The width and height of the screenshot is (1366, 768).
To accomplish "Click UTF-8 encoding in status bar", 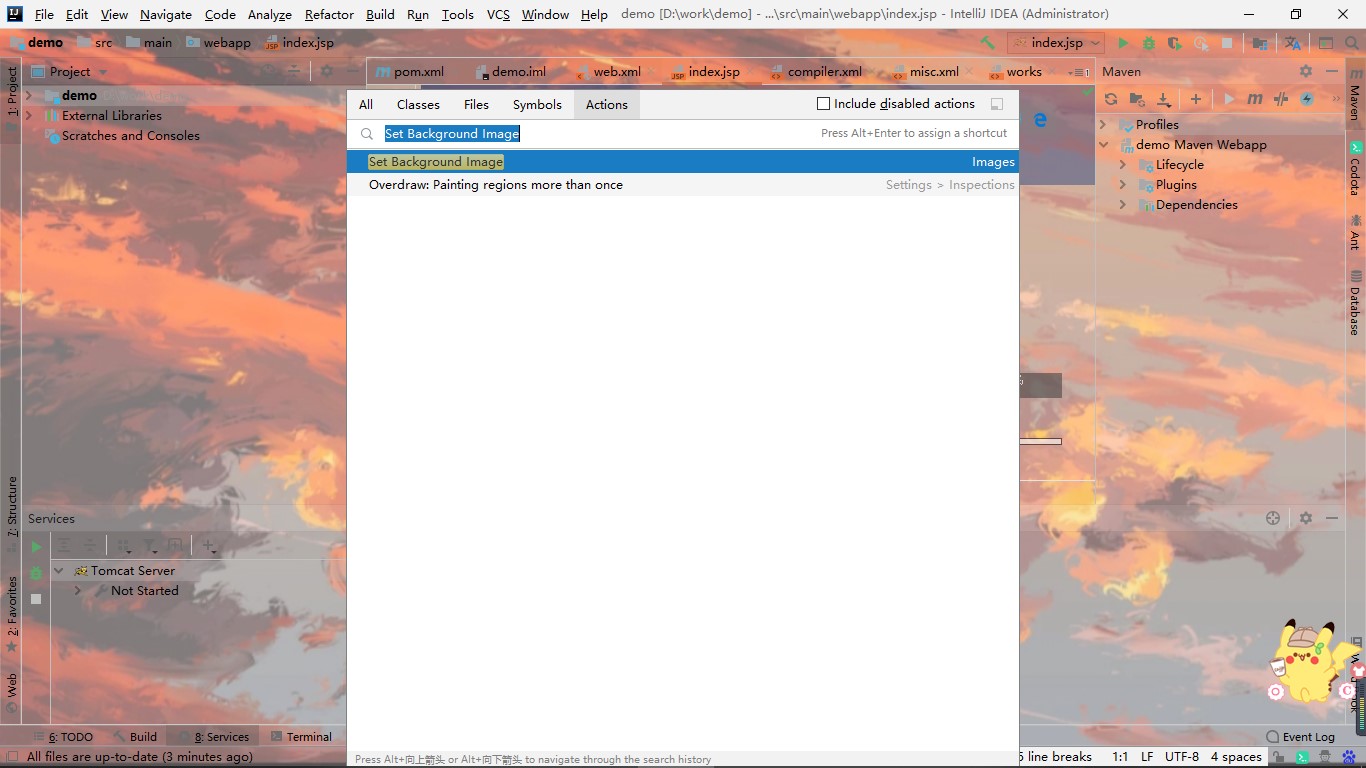I will pos(1182,757).
